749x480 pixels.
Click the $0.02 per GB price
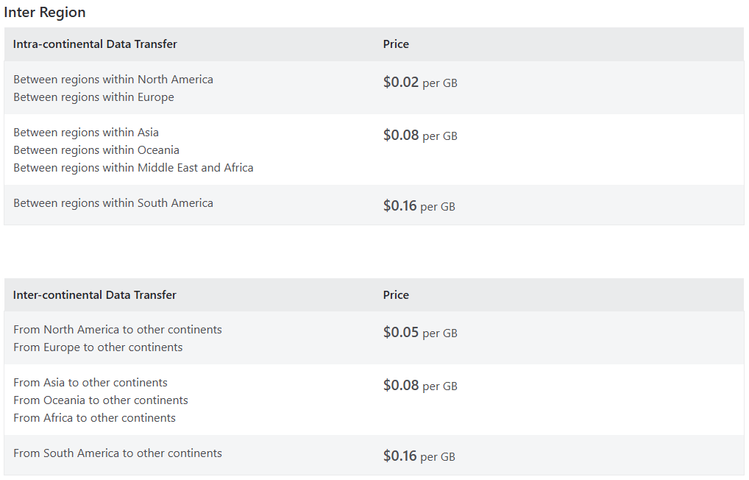[x=420, y=83]
